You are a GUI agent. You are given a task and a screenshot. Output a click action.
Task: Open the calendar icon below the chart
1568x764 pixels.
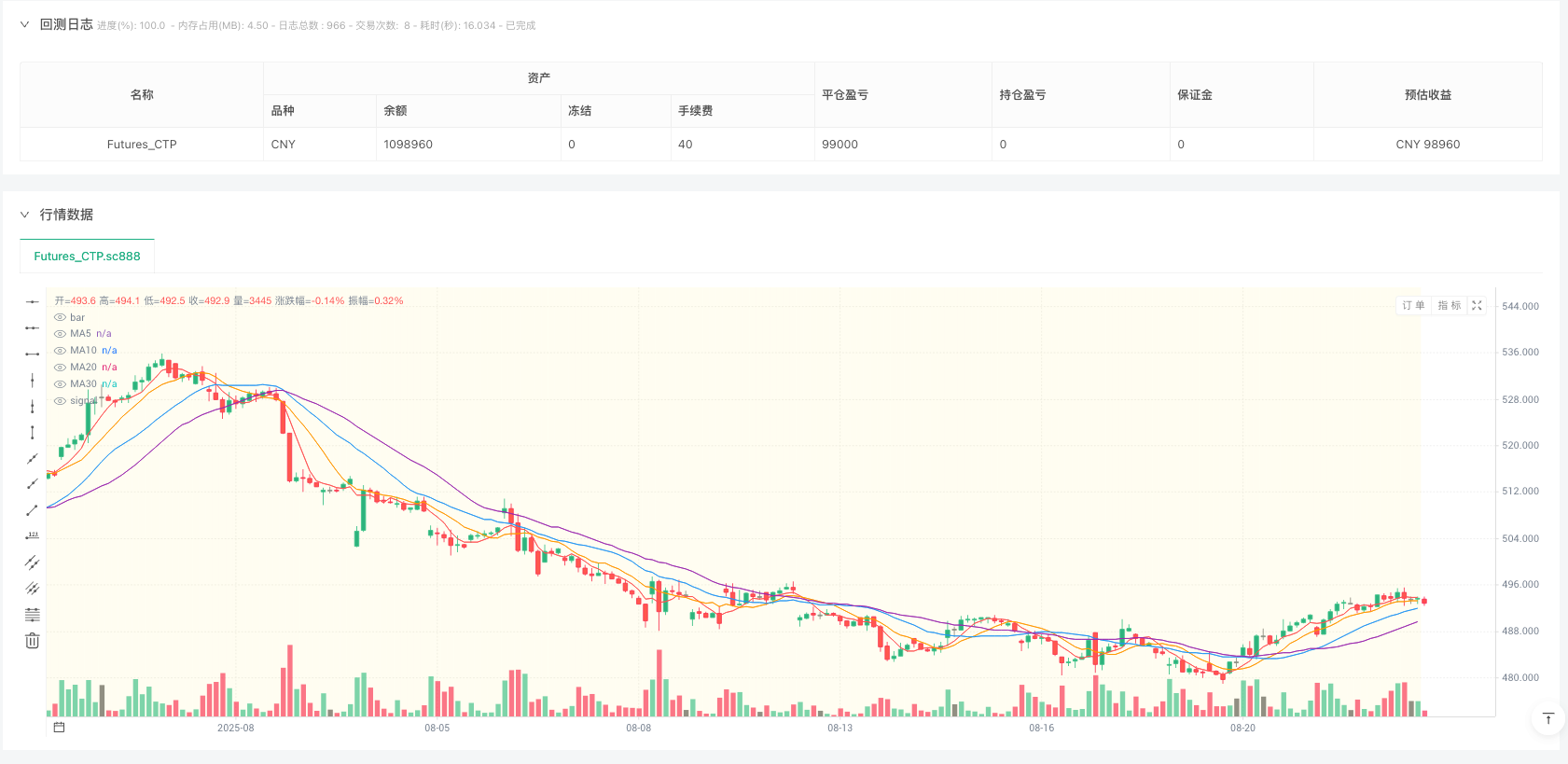coord(59,727)
